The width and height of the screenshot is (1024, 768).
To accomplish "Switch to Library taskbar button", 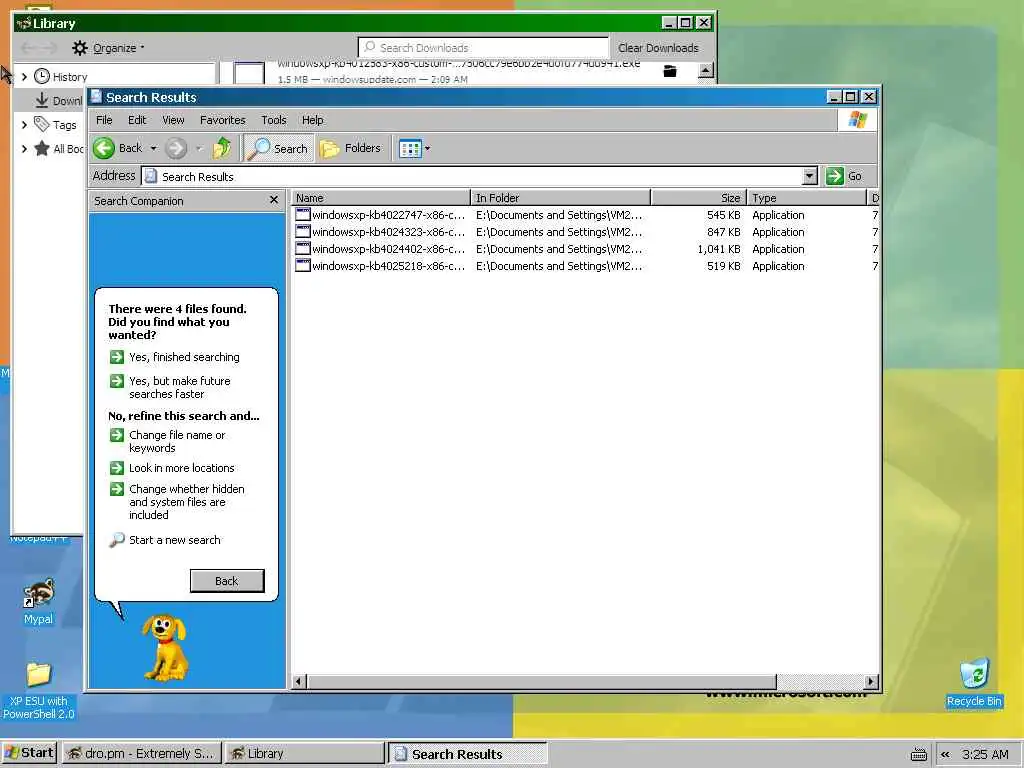I will 304,753.
